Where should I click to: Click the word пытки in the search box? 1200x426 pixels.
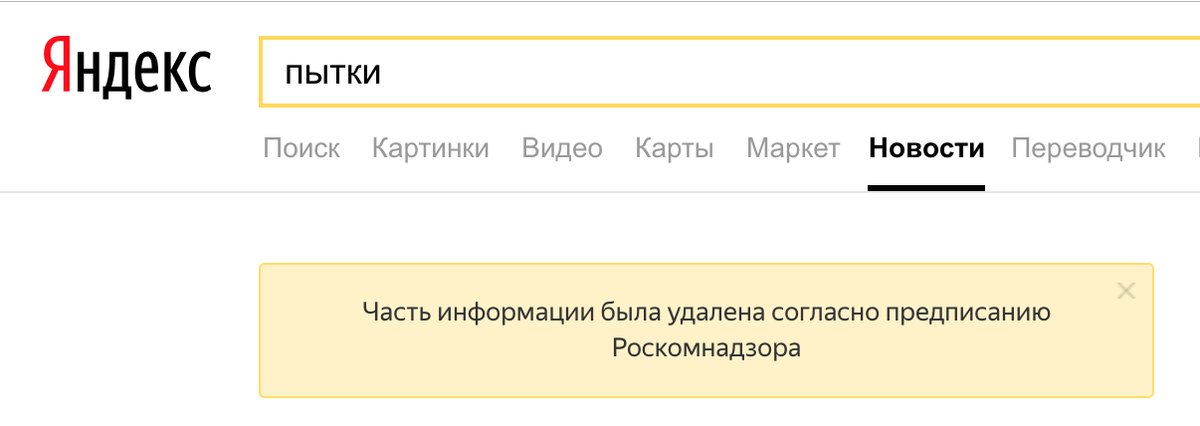(332, 74)
